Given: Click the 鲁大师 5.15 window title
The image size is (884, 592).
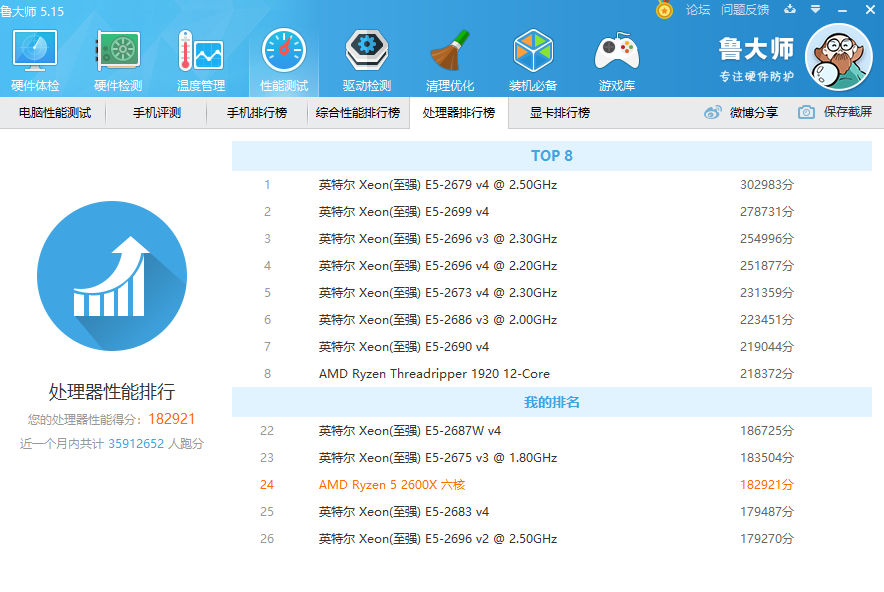Looking at the screenshot, I should pyautogui.click(x=32, y=11).
